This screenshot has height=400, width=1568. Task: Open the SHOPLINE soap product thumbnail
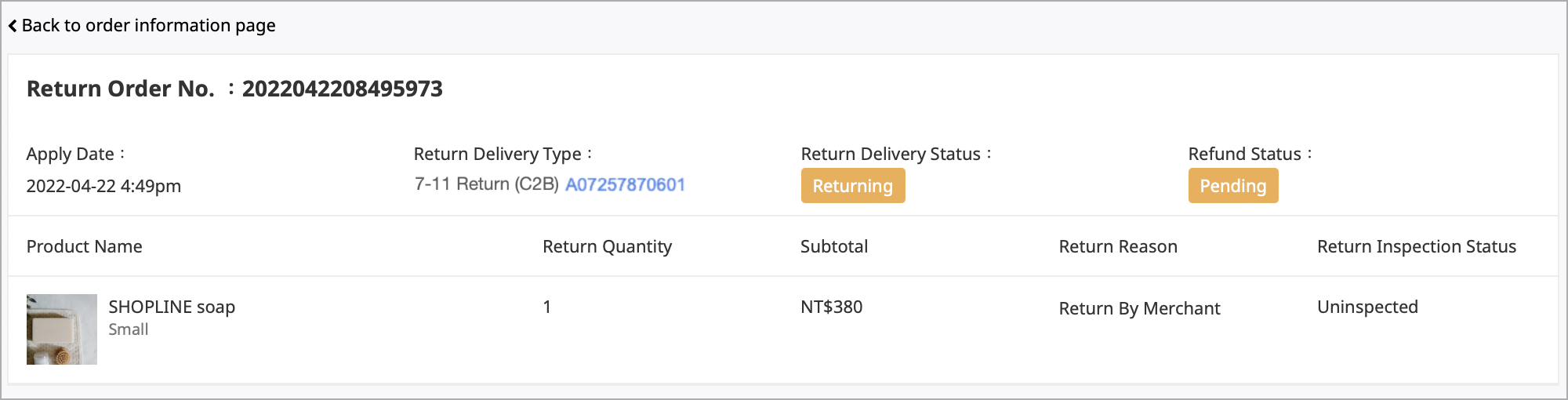click(62, 329)
